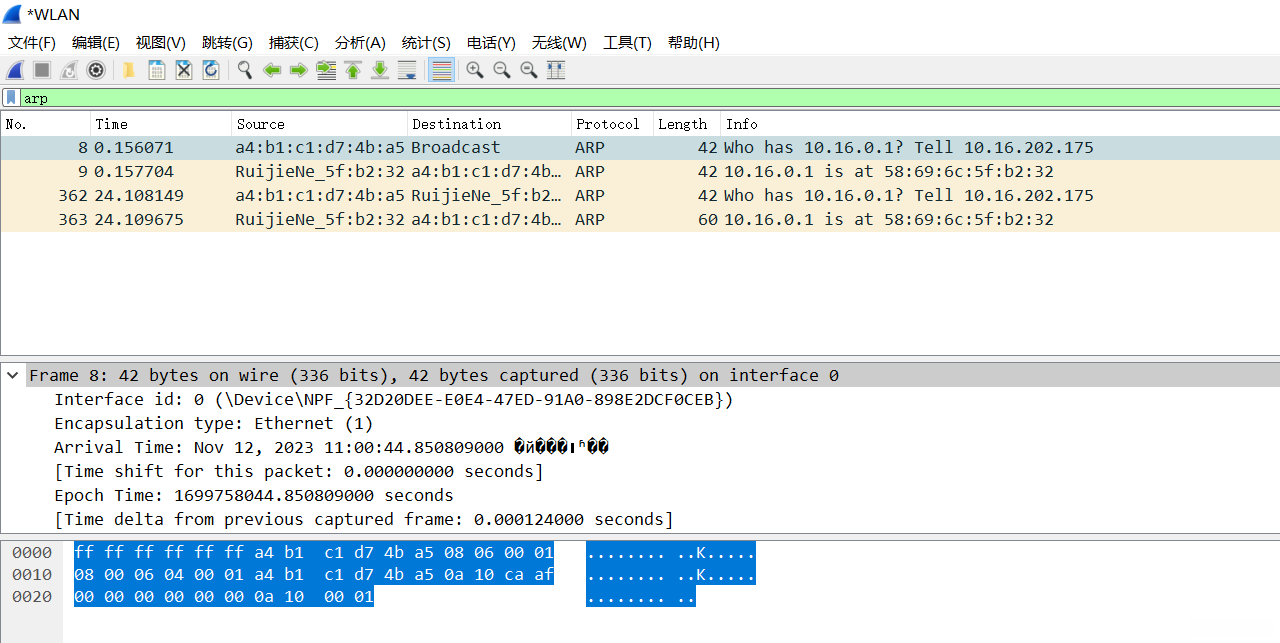Open the 无线(W) menu
Screen dimensions: 1280x643
559,43
